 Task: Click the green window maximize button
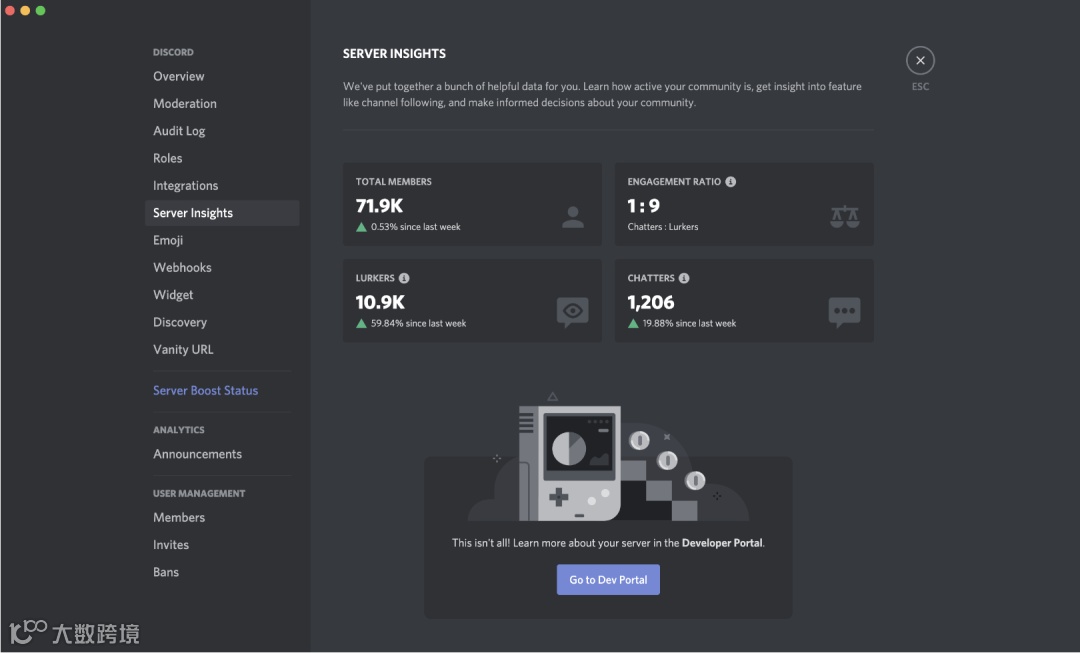tap(41, 10)
